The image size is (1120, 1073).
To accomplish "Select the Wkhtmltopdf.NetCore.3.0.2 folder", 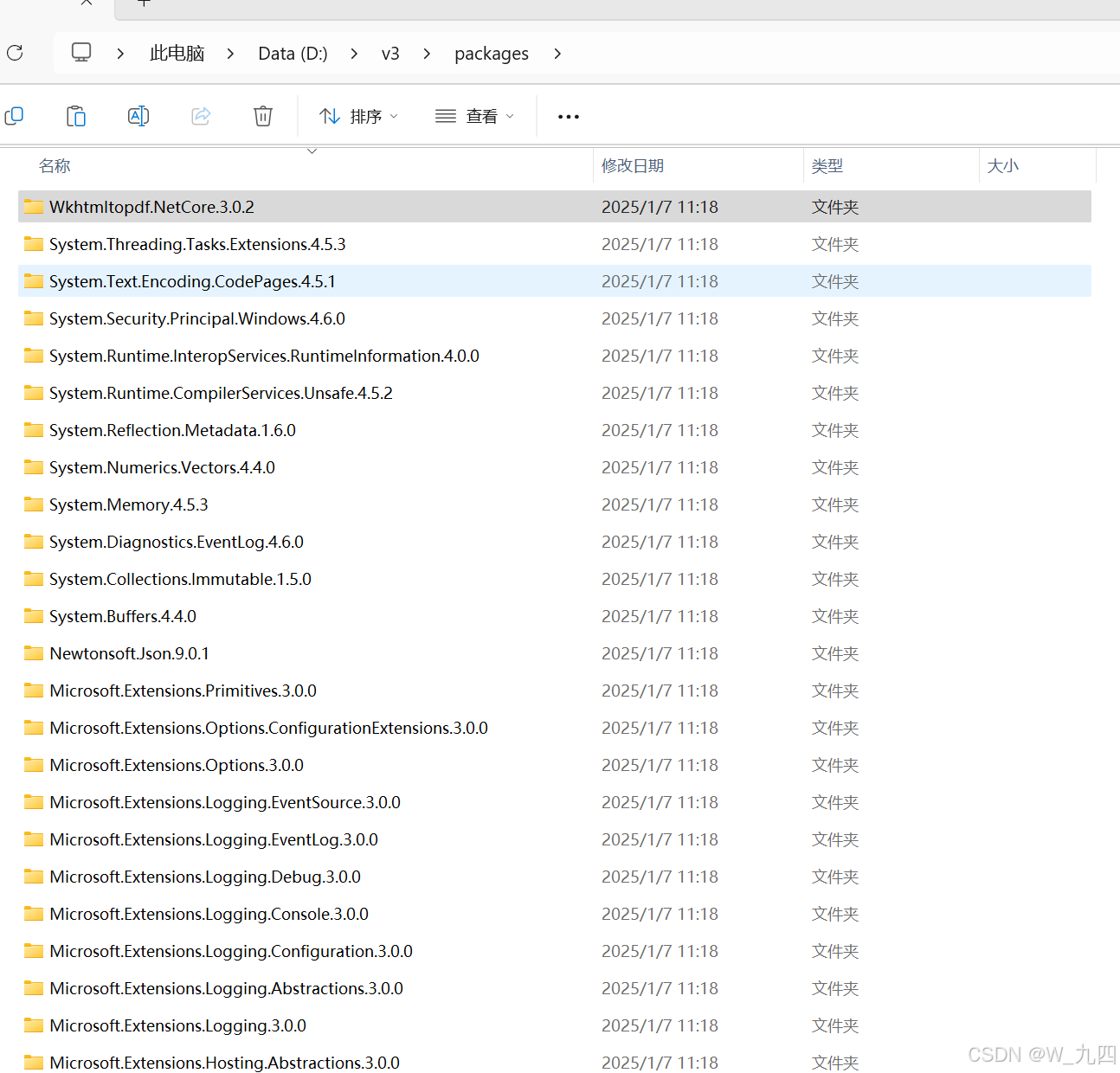I will pyautogui.click(x=554, y=207).
